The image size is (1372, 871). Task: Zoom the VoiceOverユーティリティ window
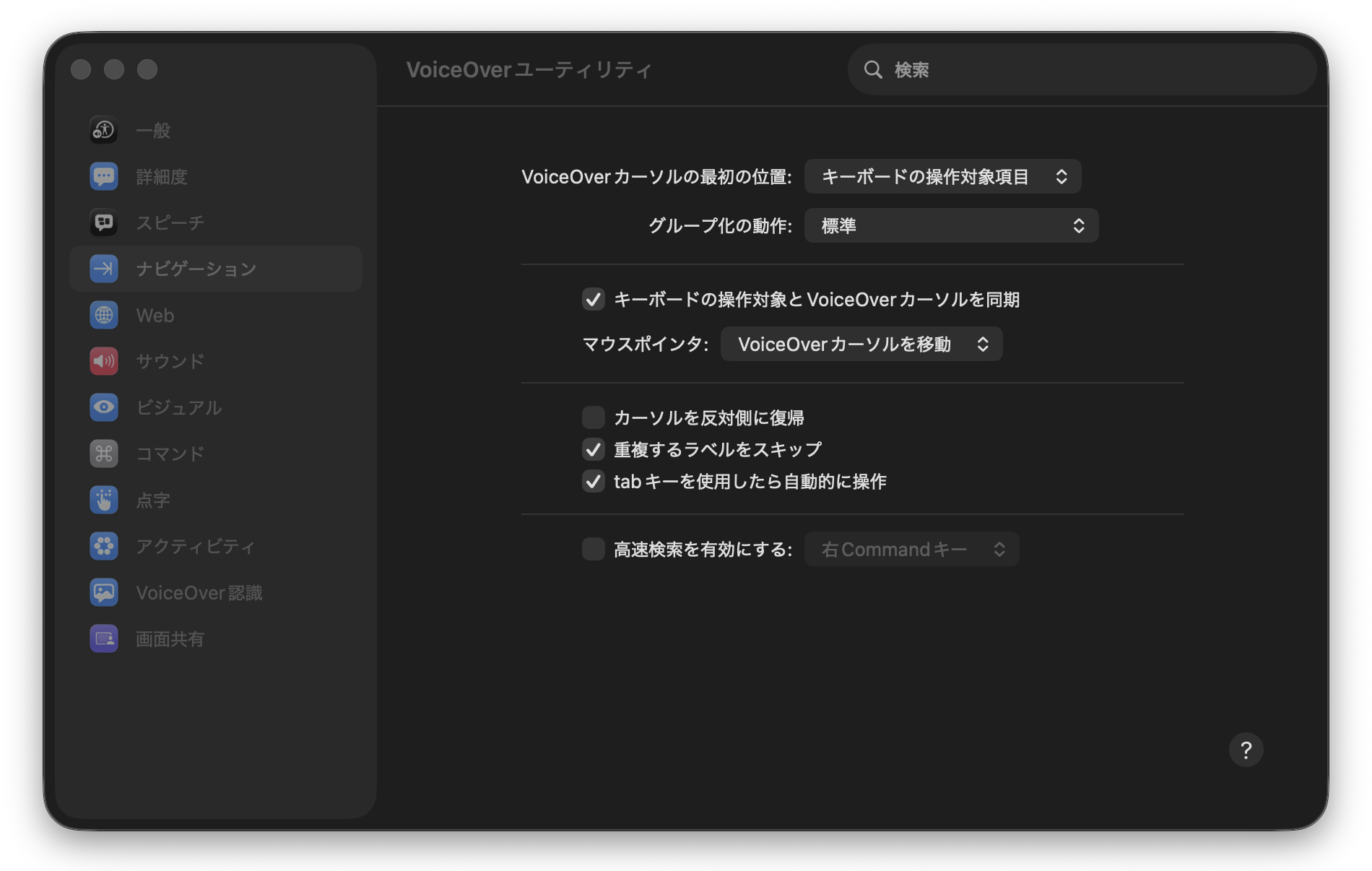tap(147, 69)
